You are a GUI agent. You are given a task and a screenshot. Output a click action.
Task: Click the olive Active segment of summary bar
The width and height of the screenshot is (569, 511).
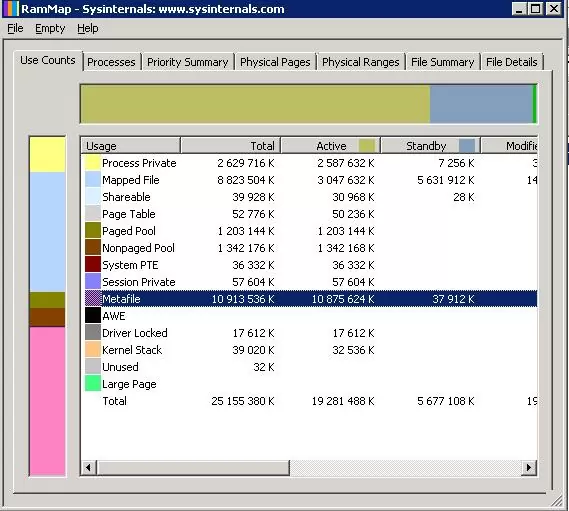tap(255, 104)
